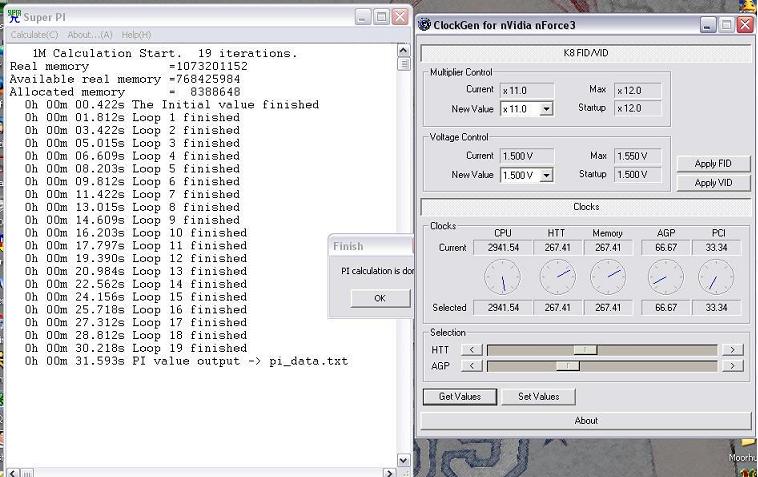Click the Current PCI field 33.34
This screenshot has height=477, width=758.
point(716,248)
